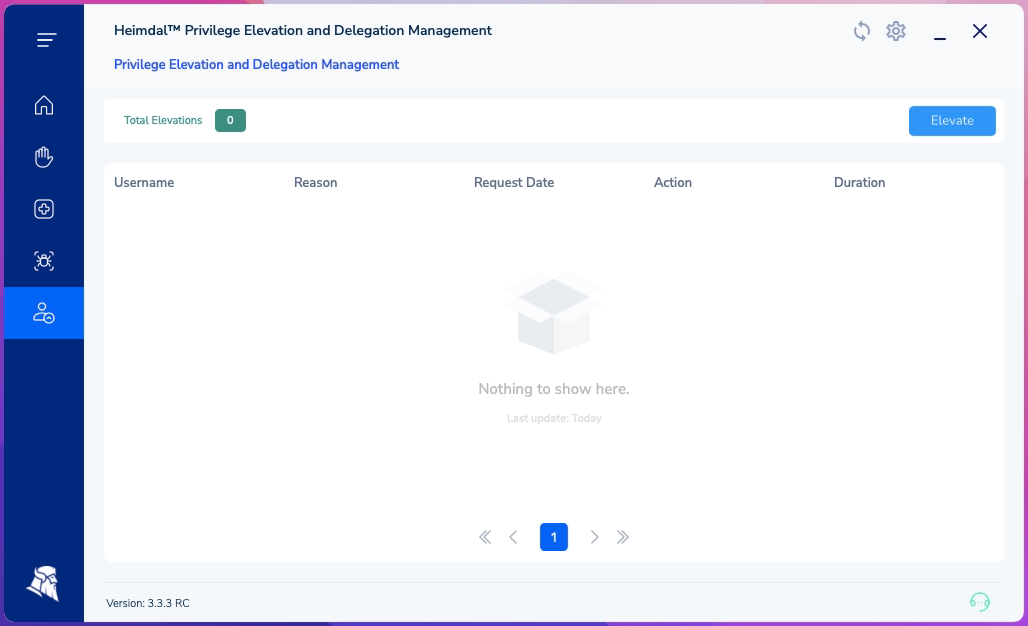1028x626 pixels.
Task: Refresh data with the sync icon
Action: coord(861,31)
